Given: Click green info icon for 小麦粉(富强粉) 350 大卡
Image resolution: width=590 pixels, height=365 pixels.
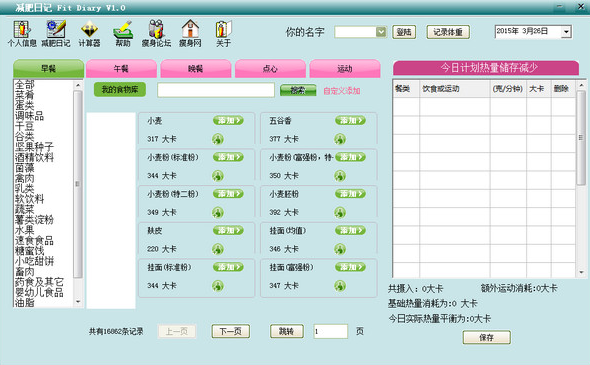Looking at the screenshot, I should click(x=340, y=176).
